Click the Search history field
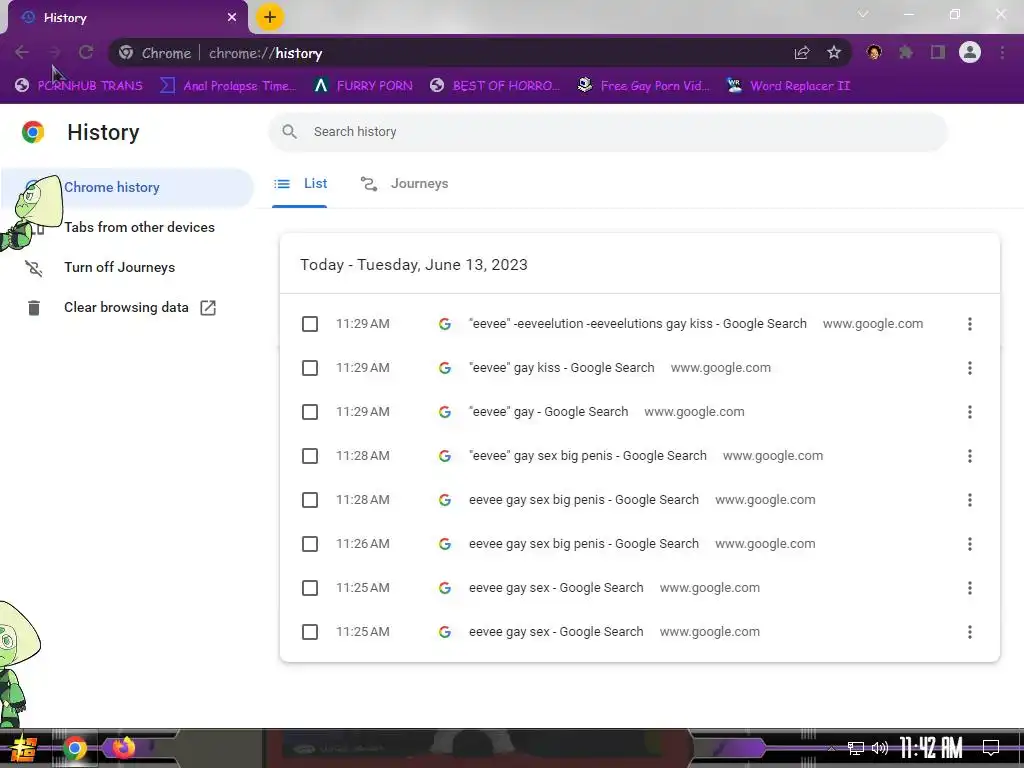The height and width of the screenshot is (768, 1024). [x=607, y=132]
